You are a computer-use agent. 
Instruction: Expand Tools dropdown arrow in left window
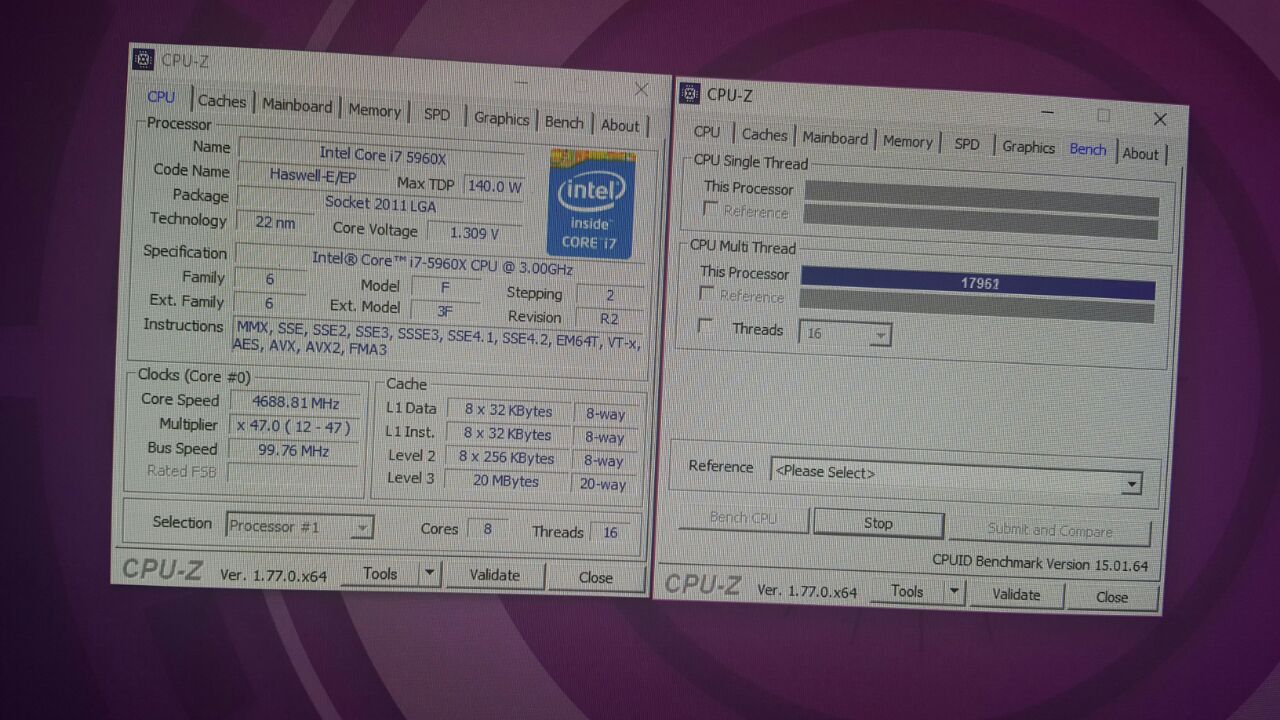pyautogui.click(x=429, y=574)
